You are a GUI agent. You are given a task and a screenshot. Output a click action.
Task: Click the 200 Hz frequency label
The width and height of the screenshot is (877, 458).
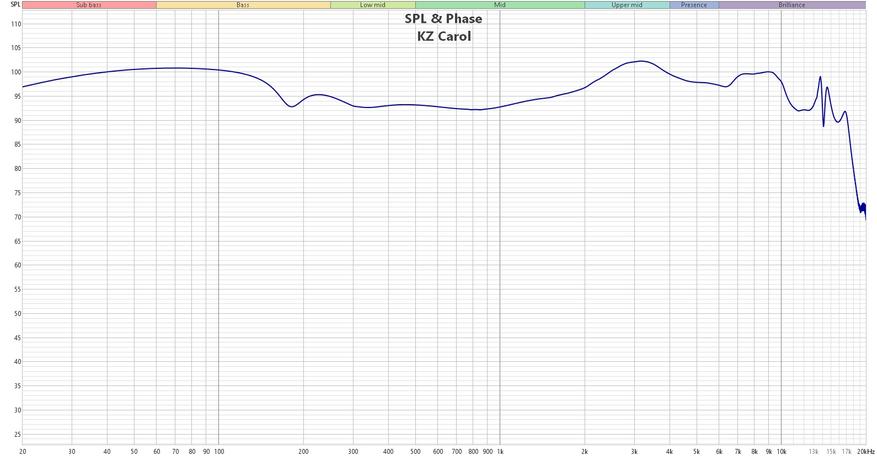[303, 451]
